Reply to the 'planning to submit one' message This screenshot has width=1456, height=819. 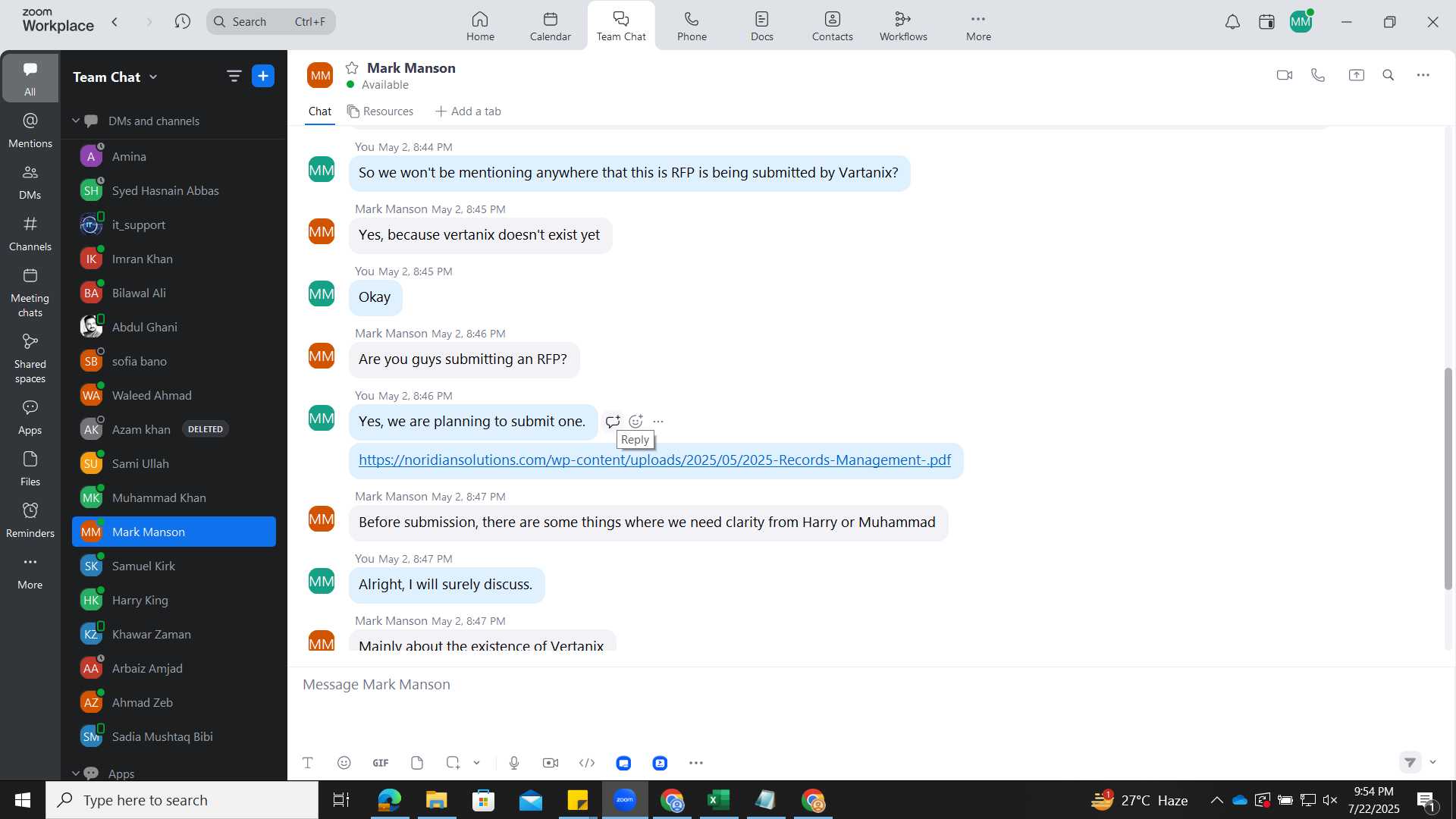(613, 421)
